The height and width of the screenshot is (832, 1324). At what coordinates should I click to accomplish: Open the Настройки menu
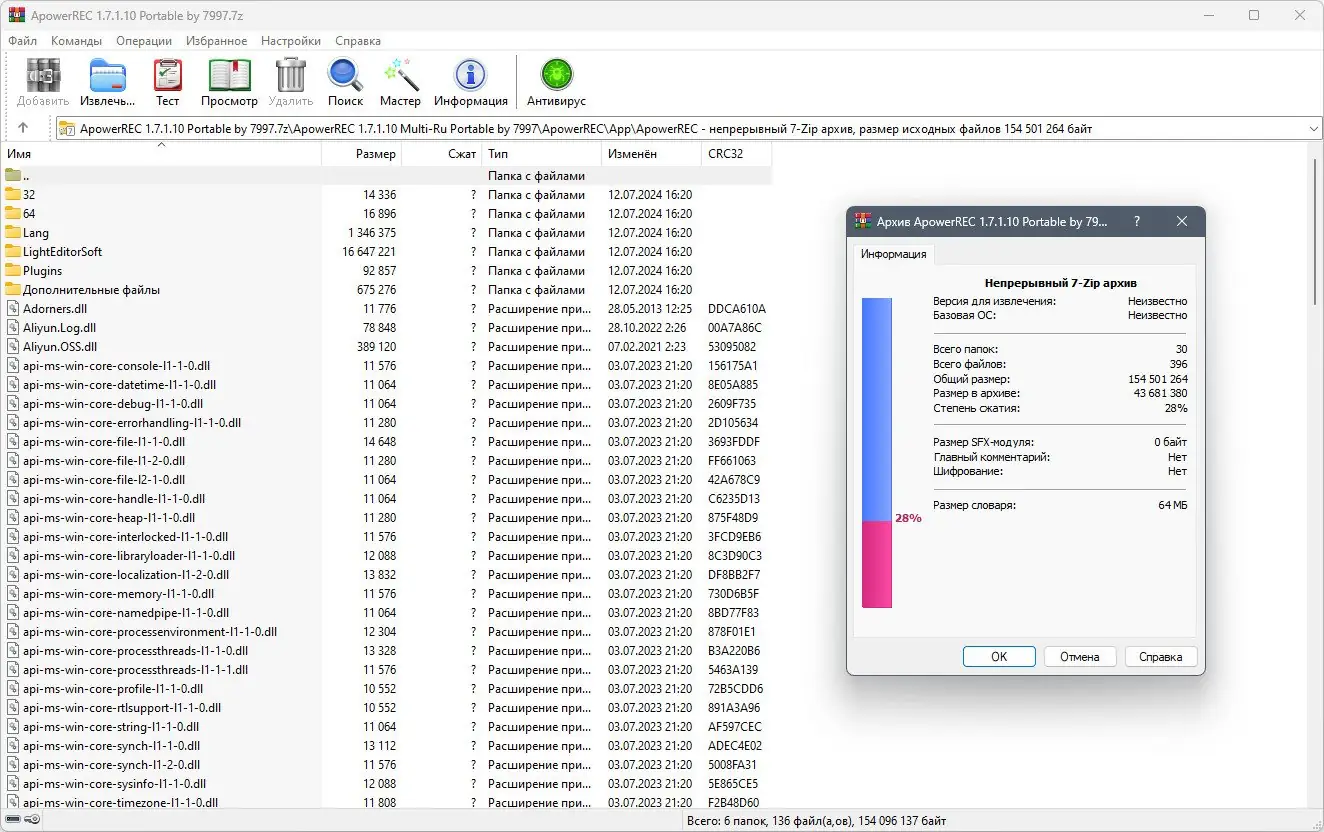290,41
